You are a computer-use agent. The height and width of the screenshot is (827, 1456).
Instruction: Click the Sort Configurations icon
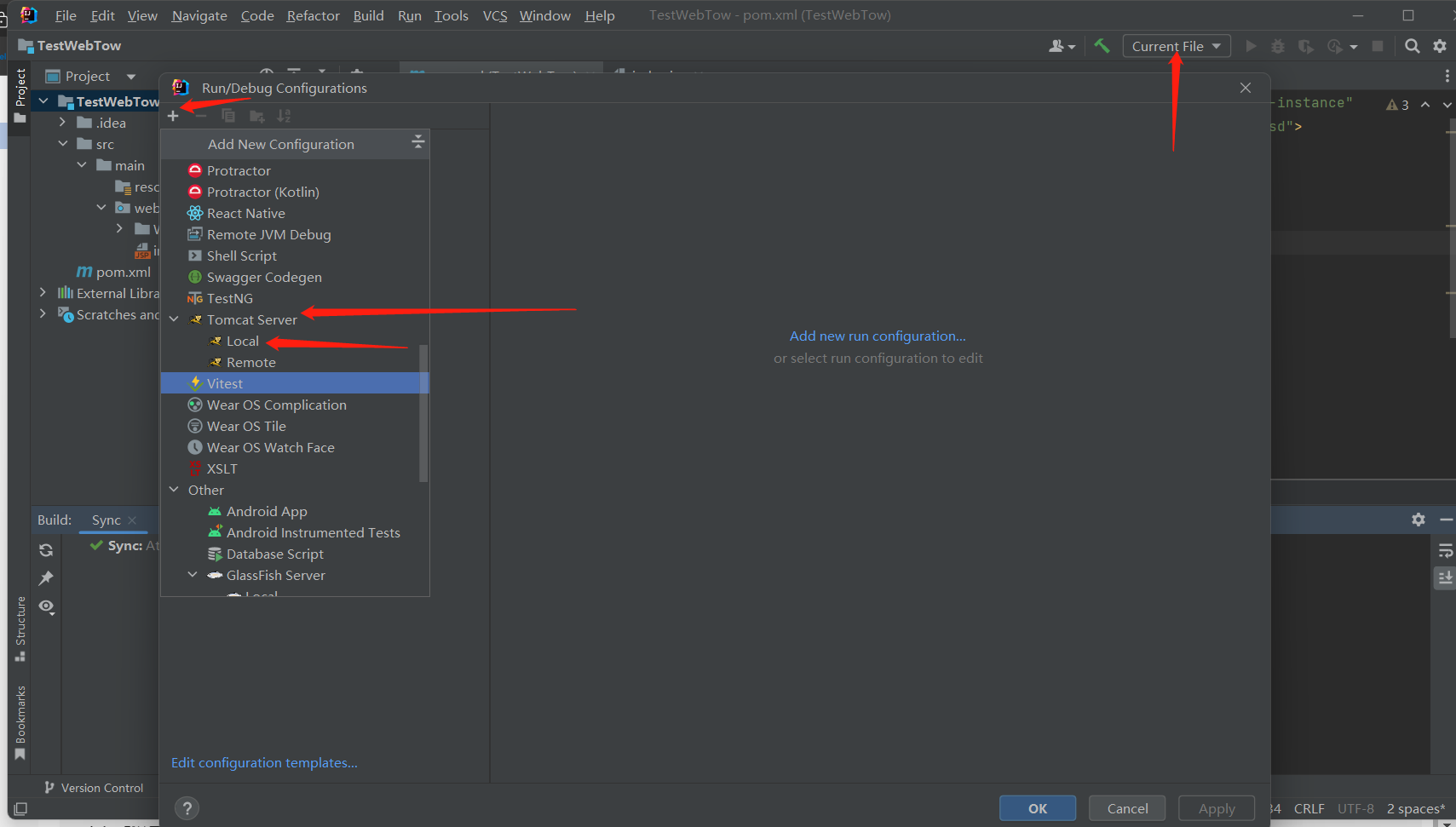tap(284, 116)
